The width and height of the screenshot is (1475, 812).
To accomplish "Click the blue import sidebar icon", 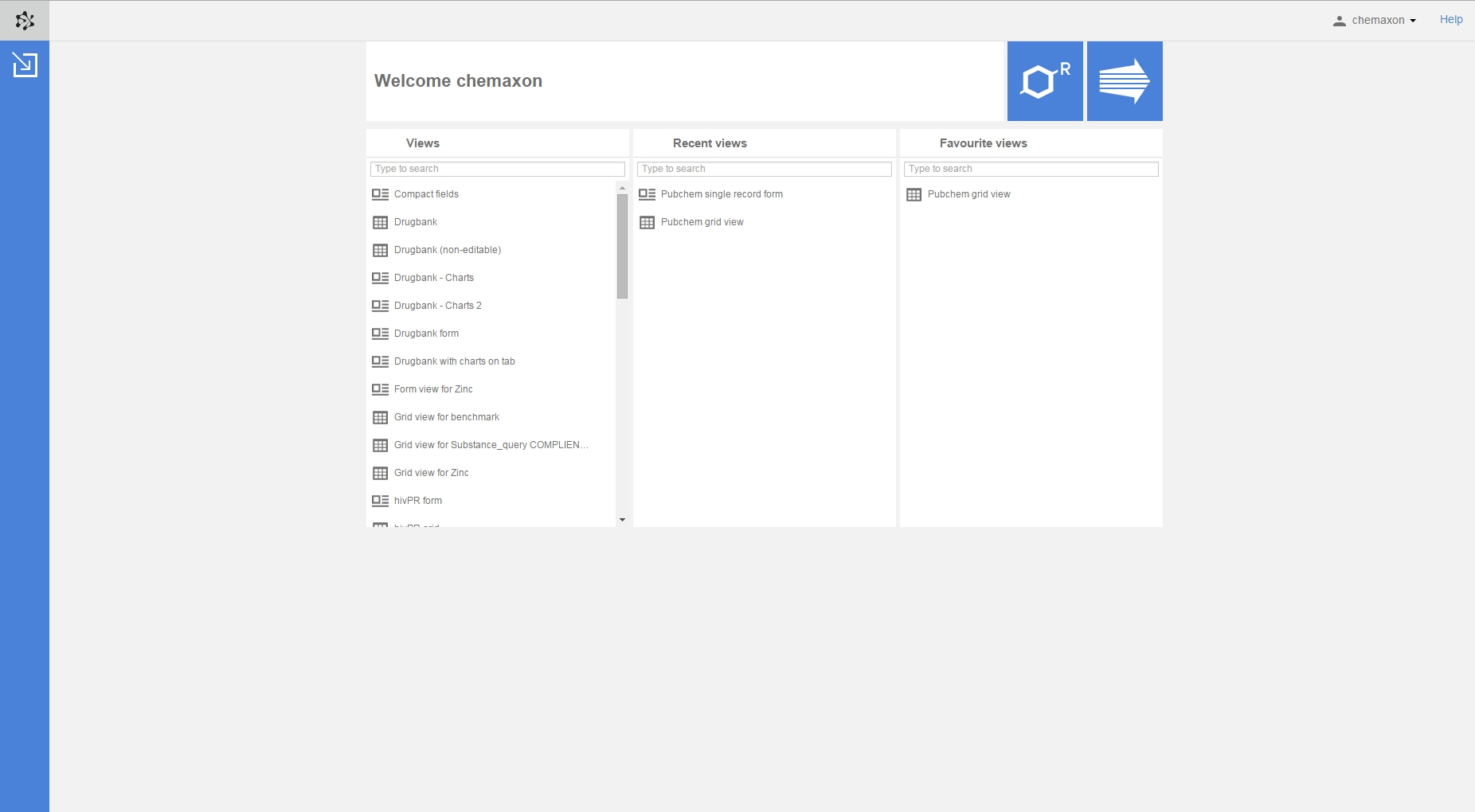I will tap(25, 64).
